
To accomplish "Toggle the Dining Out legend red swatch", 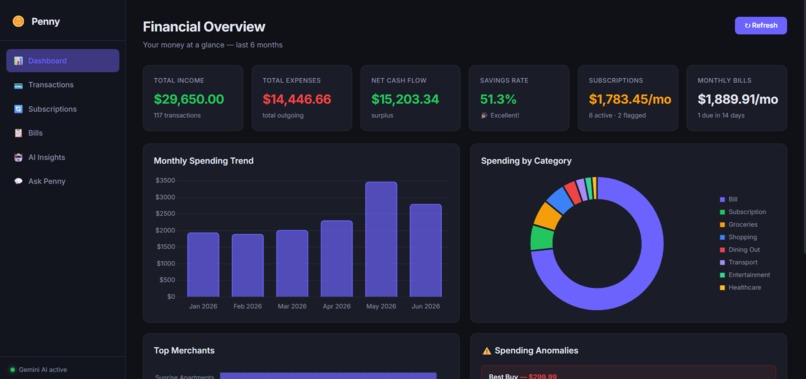I will (x=722, y=250).
